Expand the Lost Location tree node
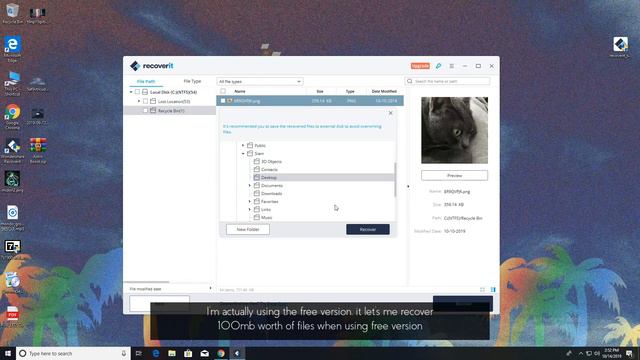 pos(139,101)
